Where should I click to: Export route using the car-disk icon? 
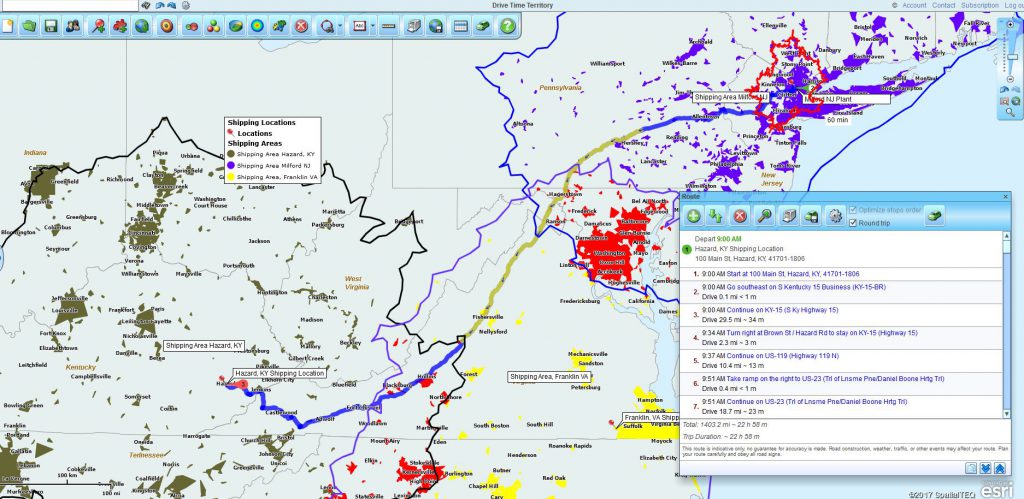tap(811, 216)
